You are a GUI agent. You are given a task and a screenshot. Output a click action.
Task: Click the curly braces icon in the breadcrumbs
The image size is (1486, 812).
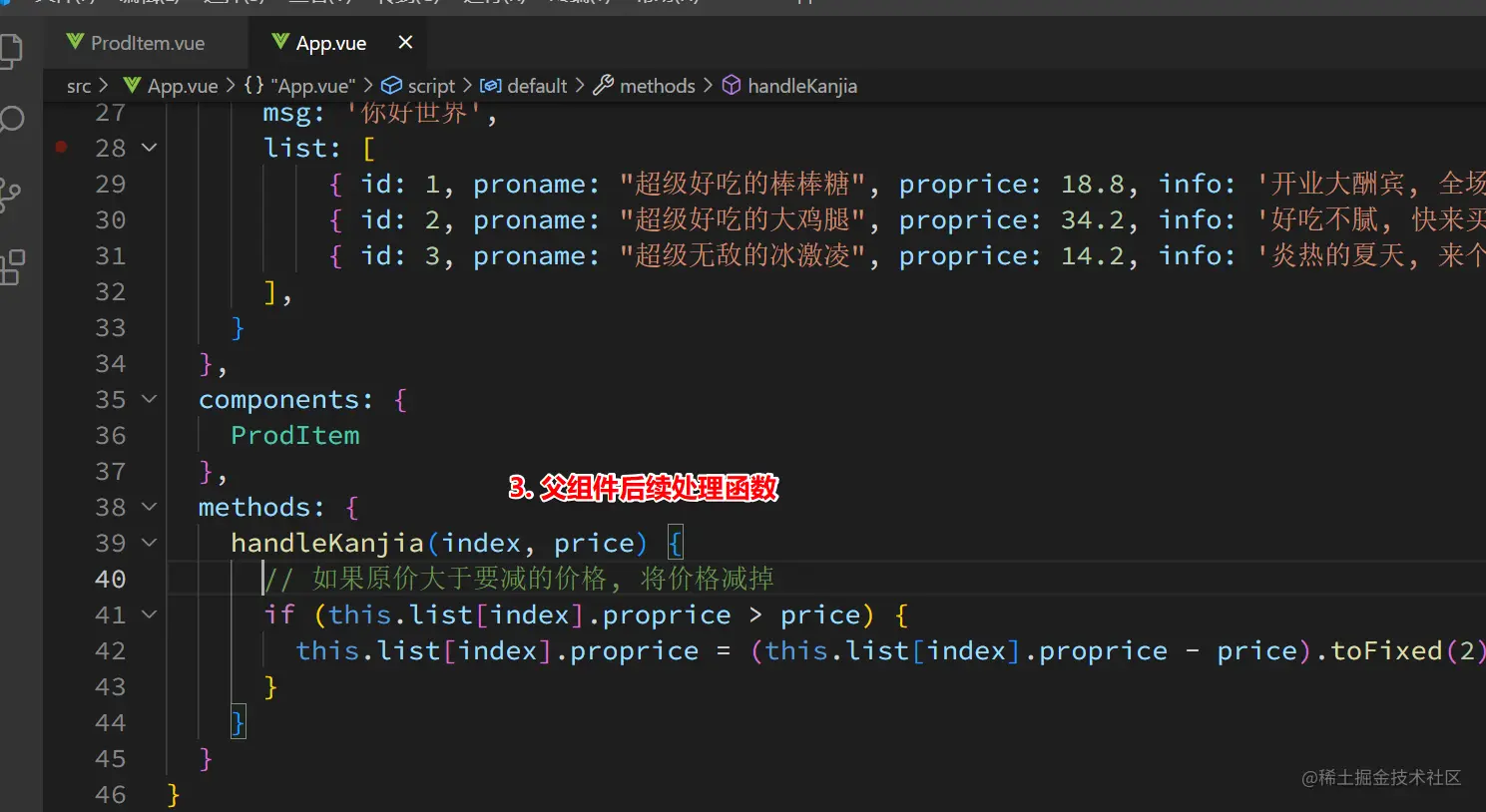(x=253, y=86)
